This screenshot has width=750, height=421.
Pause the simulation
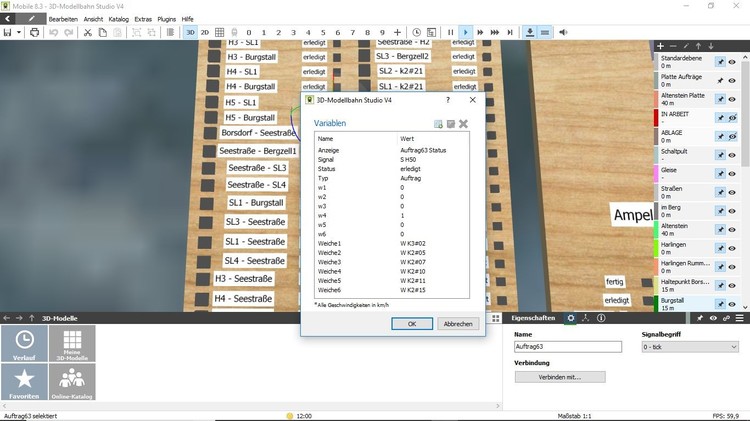click(451, 33)
